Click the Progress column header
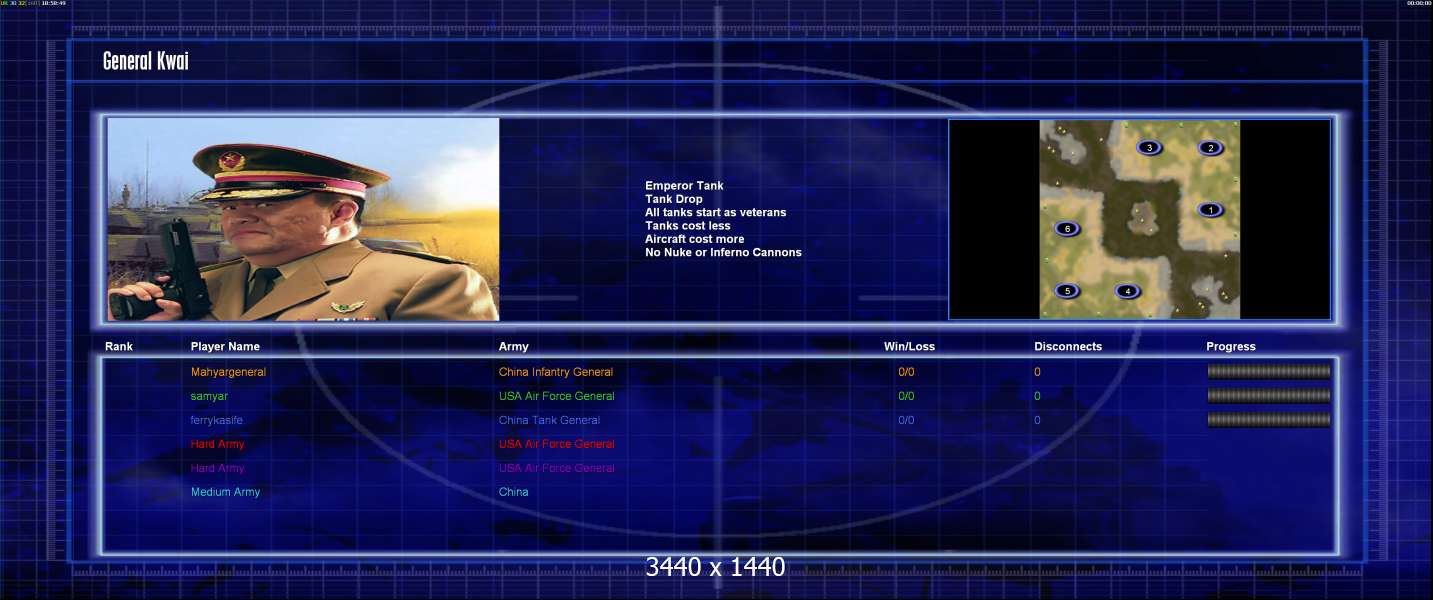Image resolution: width=1433 pixels, height=600 pixels. (x=1231, y=347)
